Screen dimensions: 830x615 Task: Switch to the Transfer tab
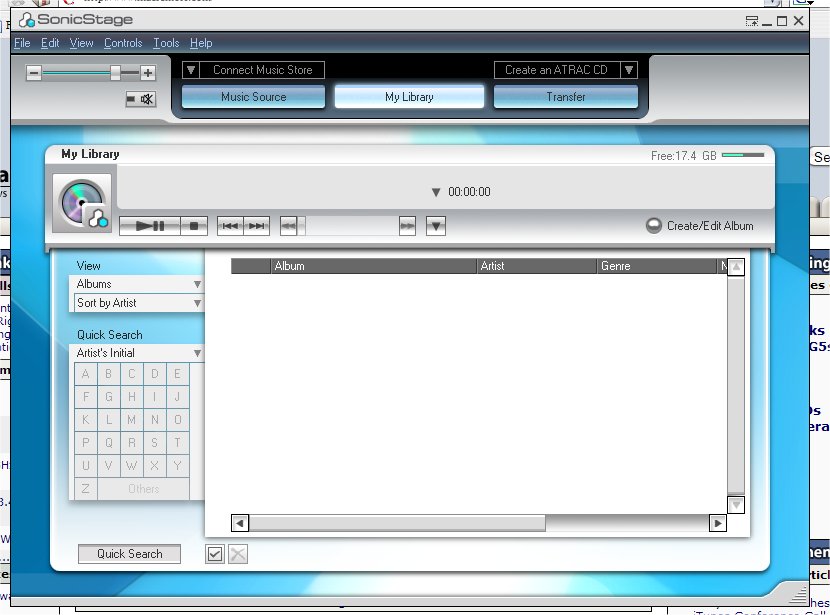coord(566,97)
